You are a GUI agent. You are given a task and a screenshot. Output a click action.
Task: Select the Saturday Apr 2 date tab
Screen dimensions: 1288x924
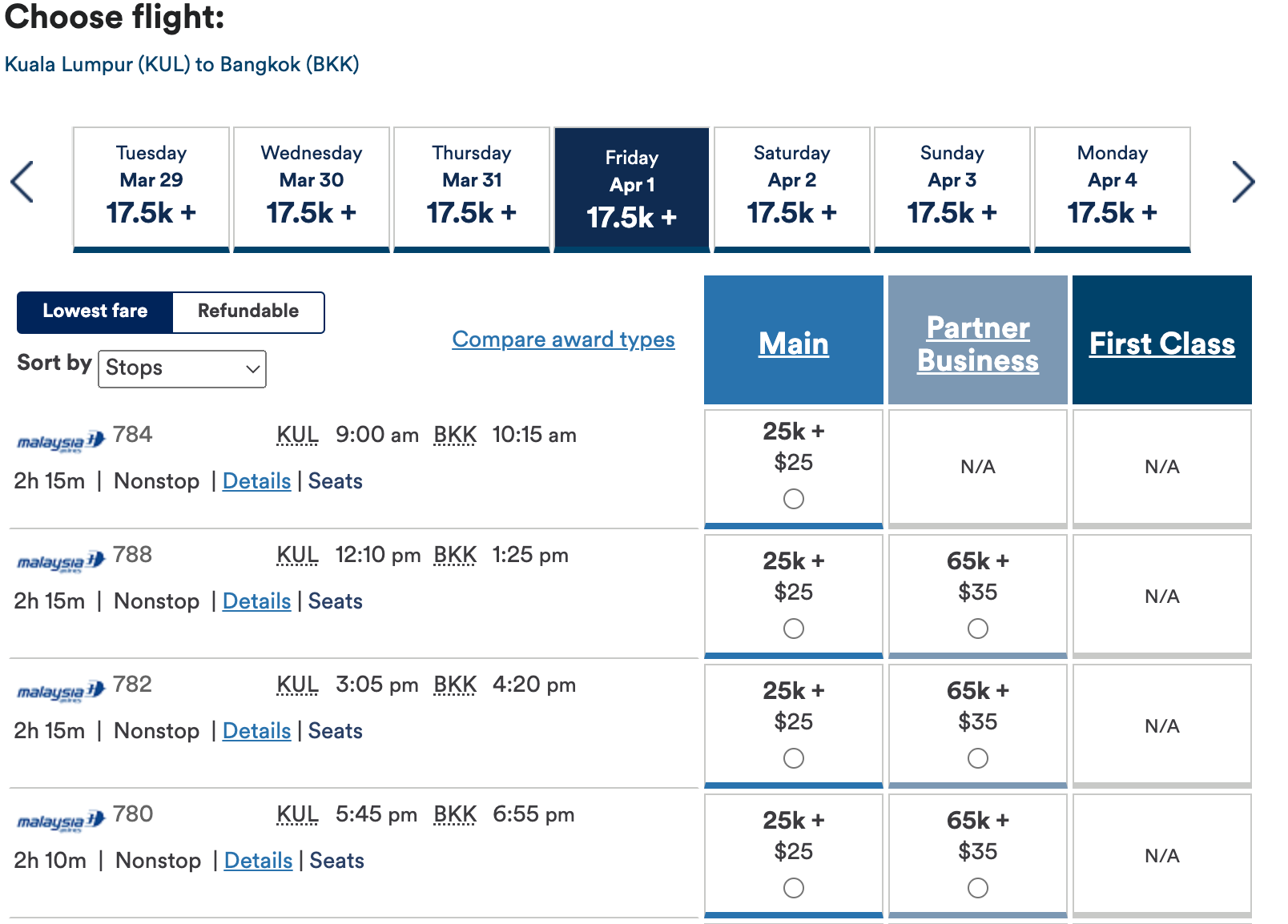[x=791, y=186]
